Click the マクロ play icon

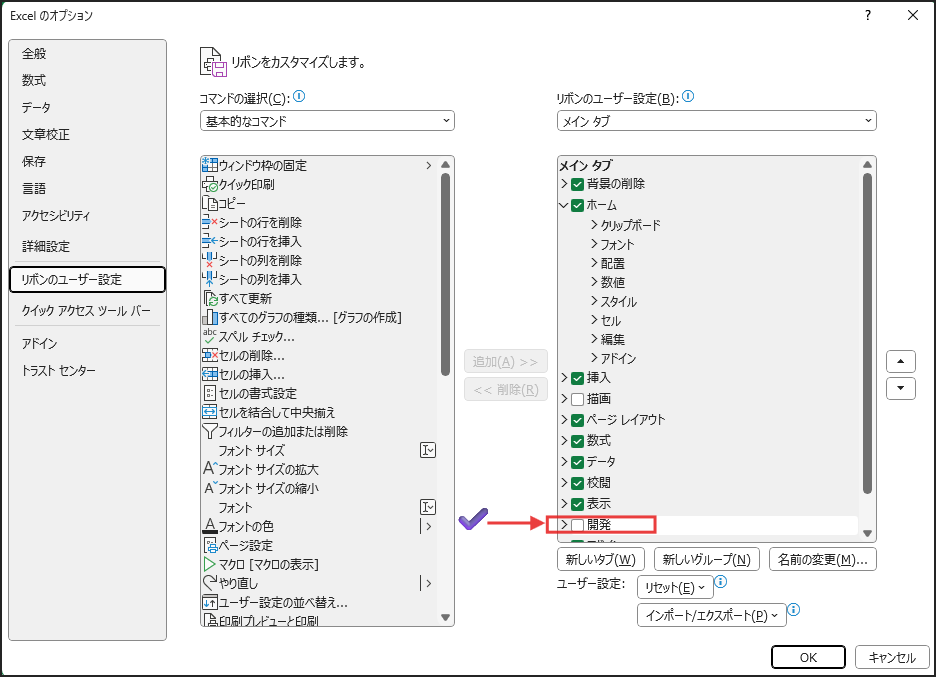pyautogui.click(x=210, y=564)
